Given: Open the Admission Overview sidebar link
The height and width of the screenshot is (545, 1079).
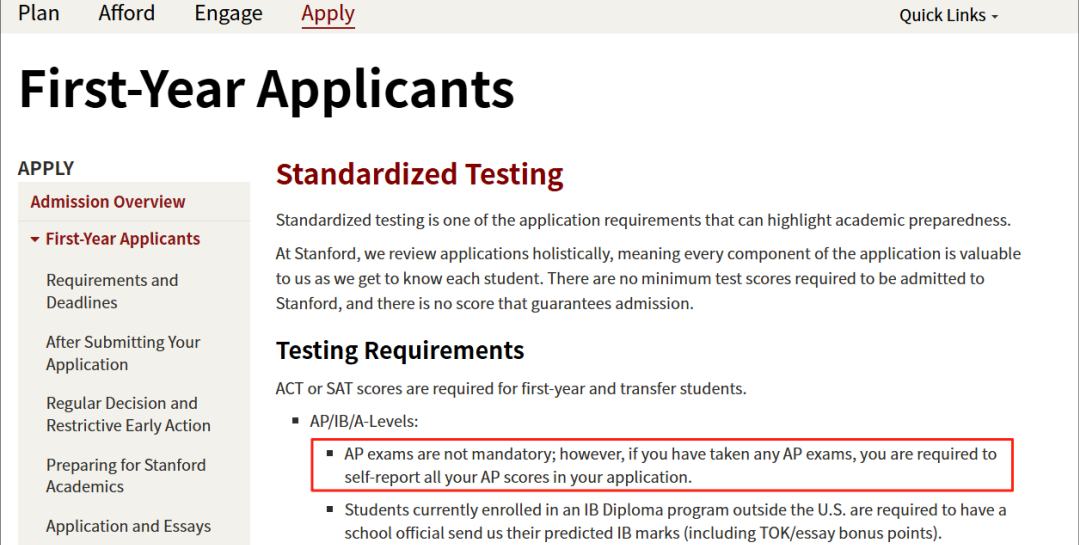Looking at the screenshot, I should 108,202.
